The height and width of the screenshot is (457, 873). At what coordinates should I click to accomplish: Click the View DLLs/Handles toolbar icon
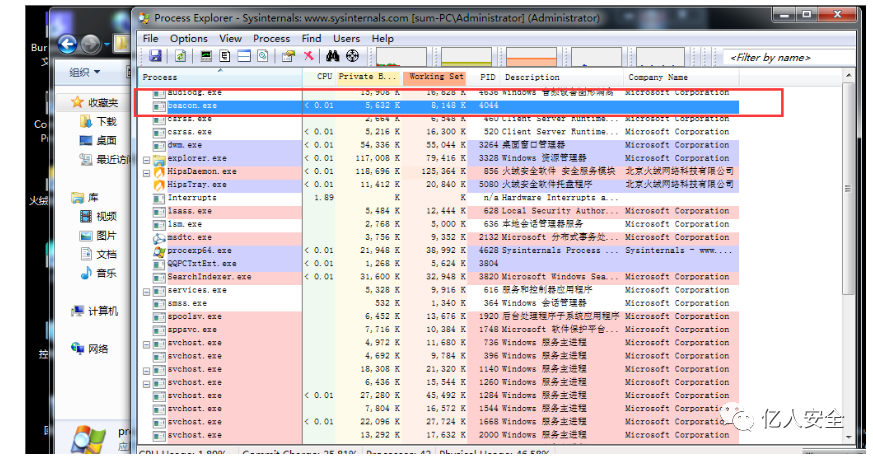(263, 56)
